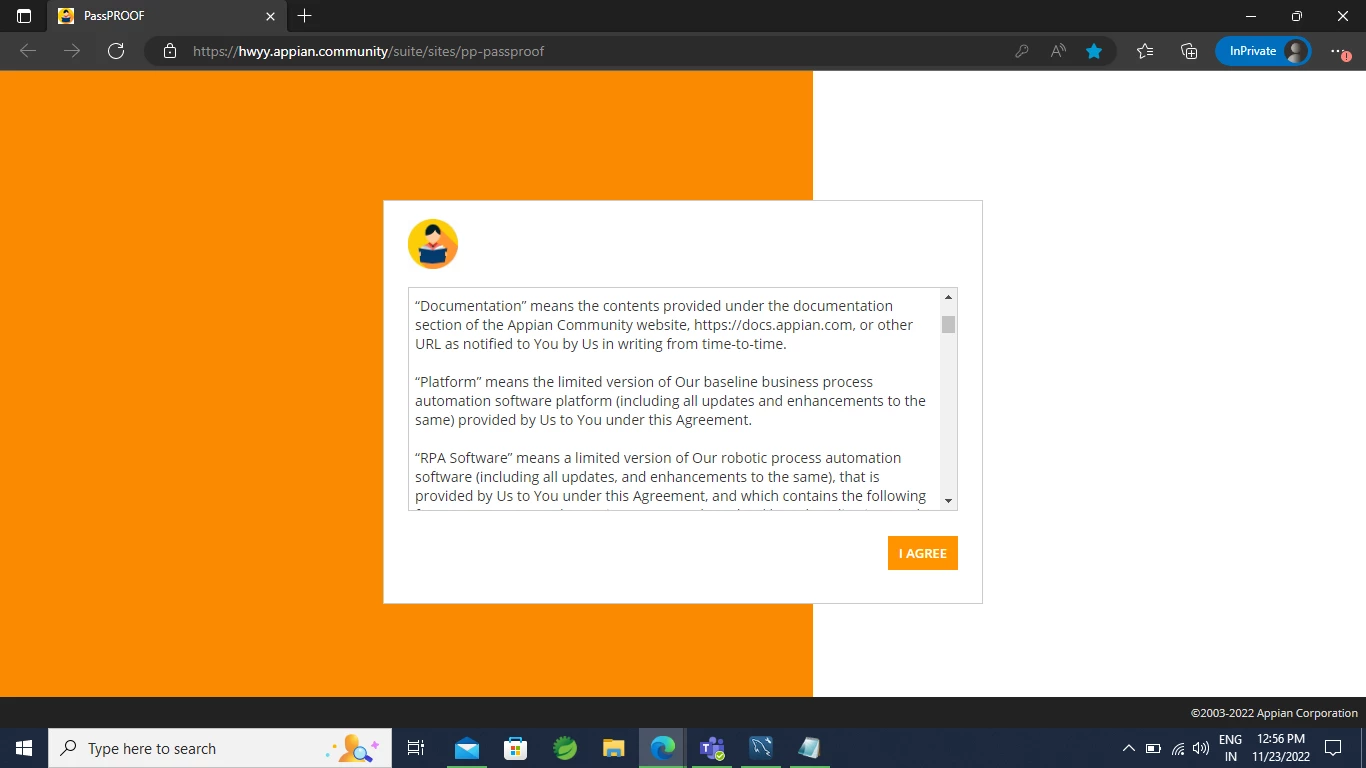This screenshot has width=1366, height=768.
Task: Click the volume speaker icon
Action: 1202,748
